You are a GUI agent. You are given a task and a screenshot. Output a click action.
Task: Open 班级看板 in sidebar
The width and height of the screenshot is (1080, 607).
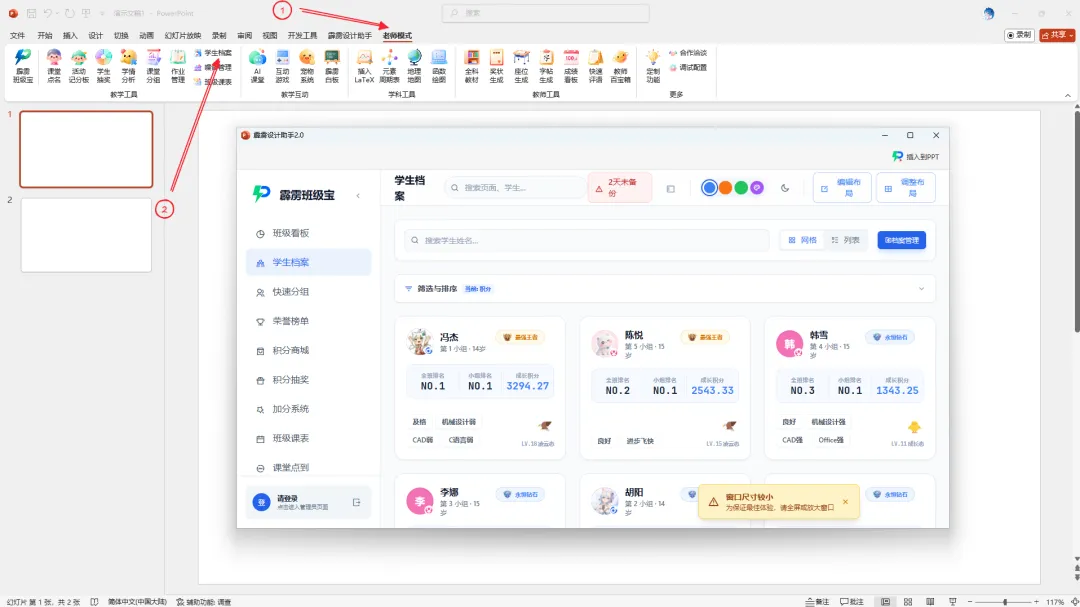click(309, 234)
